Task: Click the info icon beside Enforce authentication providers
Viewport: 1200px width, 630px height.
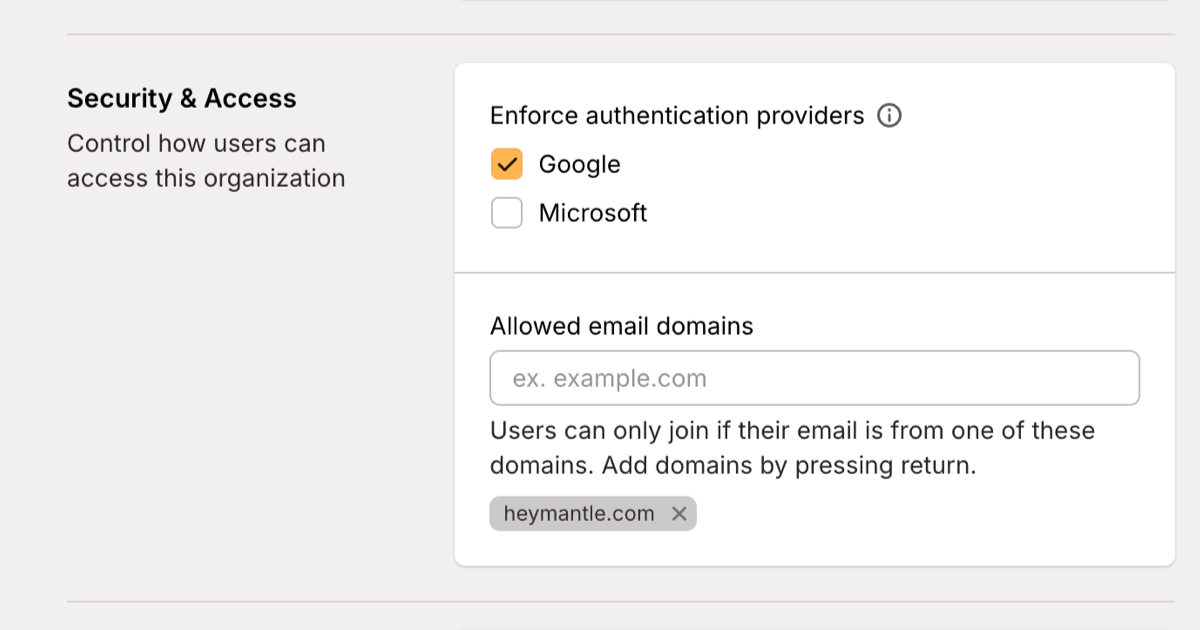Action: tap(888, 116)
